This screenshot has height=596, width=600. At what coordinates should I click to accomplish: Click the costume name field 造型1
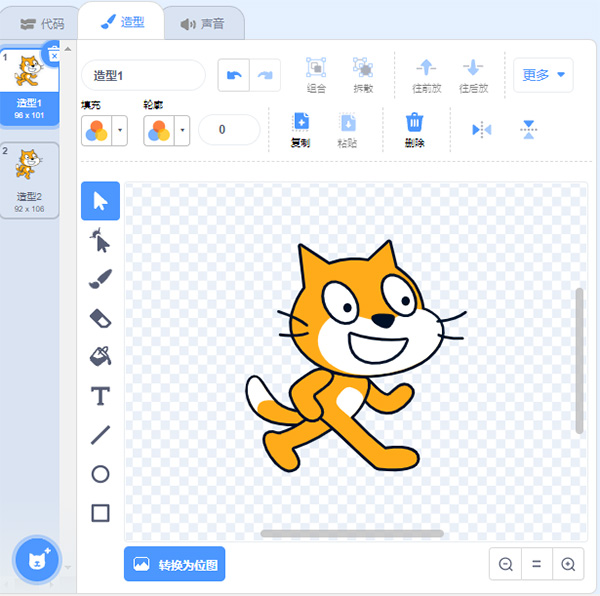click(143, 75)
